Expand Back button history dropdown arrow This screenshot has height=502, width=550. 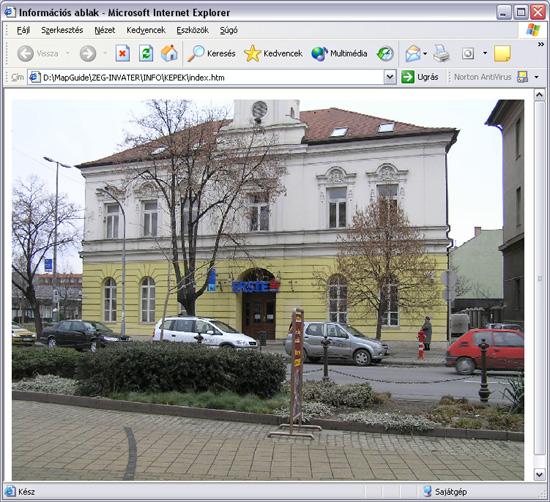68,53
